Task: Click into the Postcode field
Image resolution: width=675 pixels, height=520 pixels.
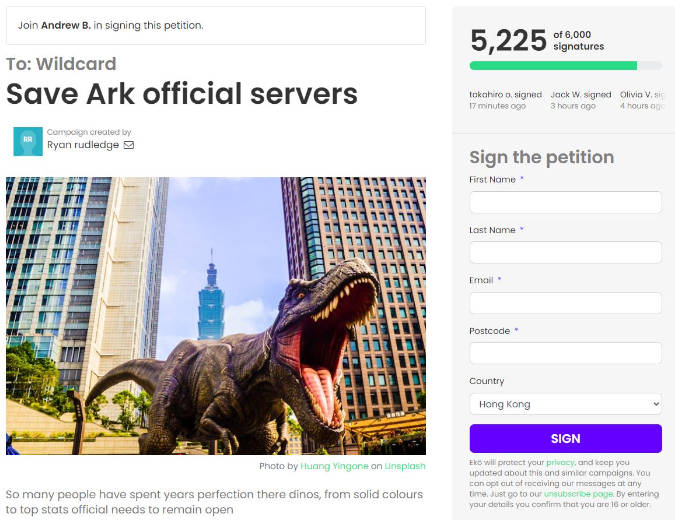Action: click(565, 353)
